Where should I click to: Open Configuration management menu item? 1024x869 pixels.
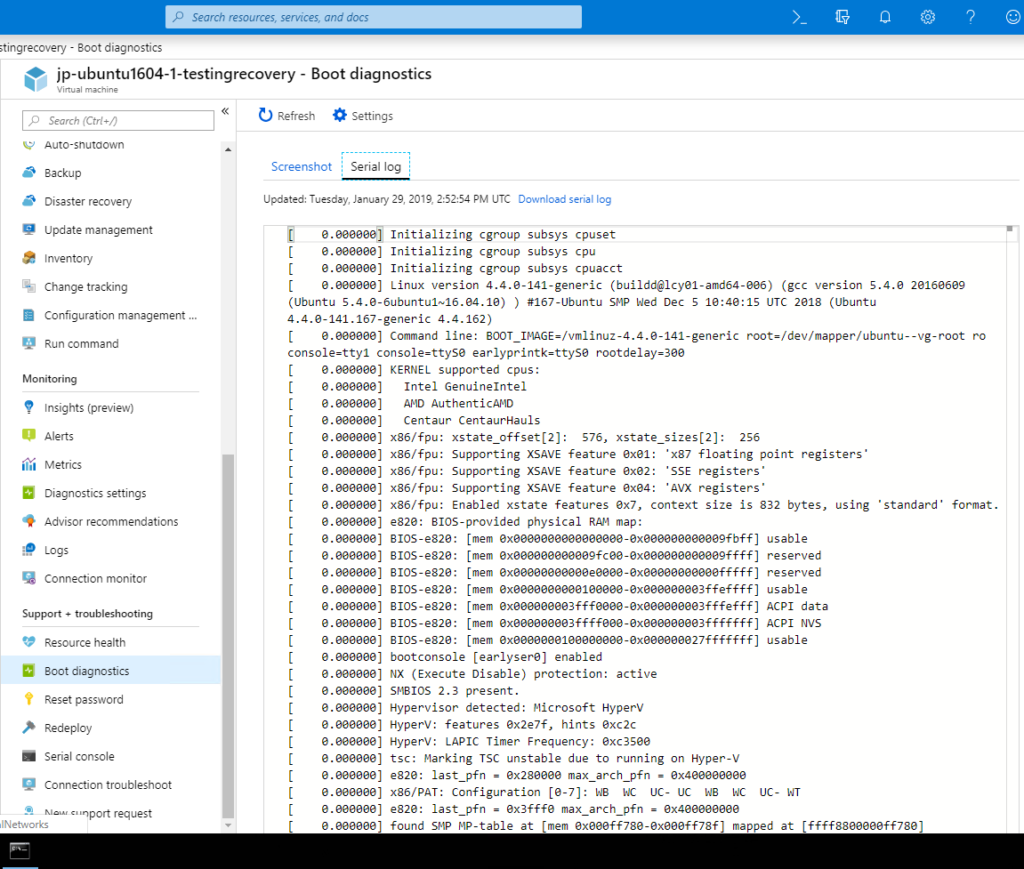click(120, 315)
